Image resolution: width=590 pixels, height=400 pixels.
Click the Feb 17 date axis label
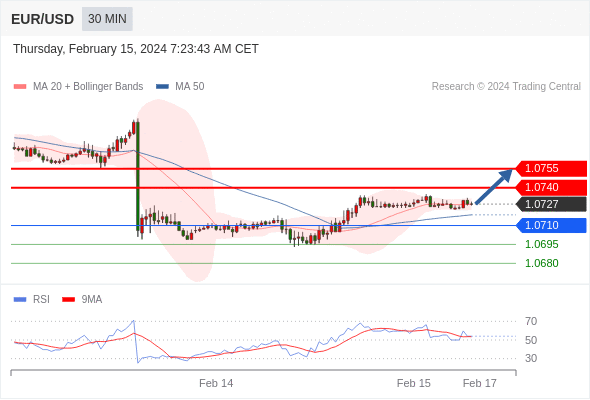pos(480,383)
